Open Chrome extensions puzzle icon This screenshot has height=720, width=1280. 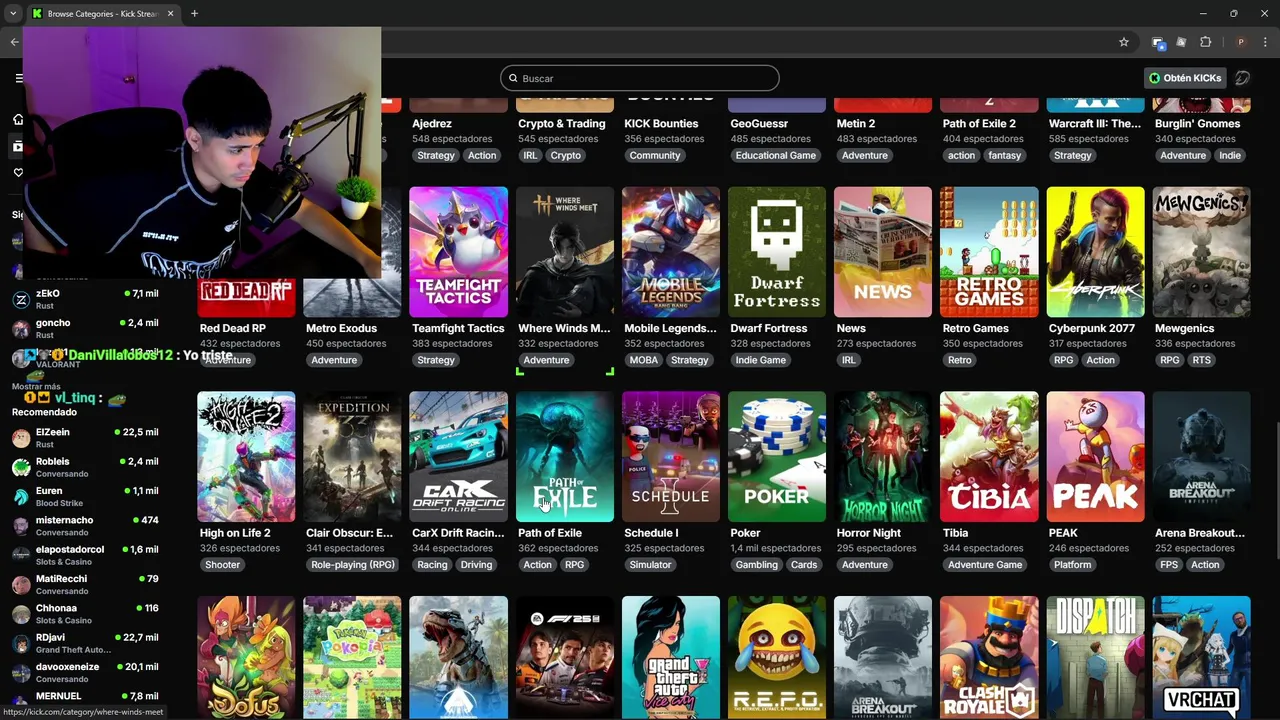1205,42
